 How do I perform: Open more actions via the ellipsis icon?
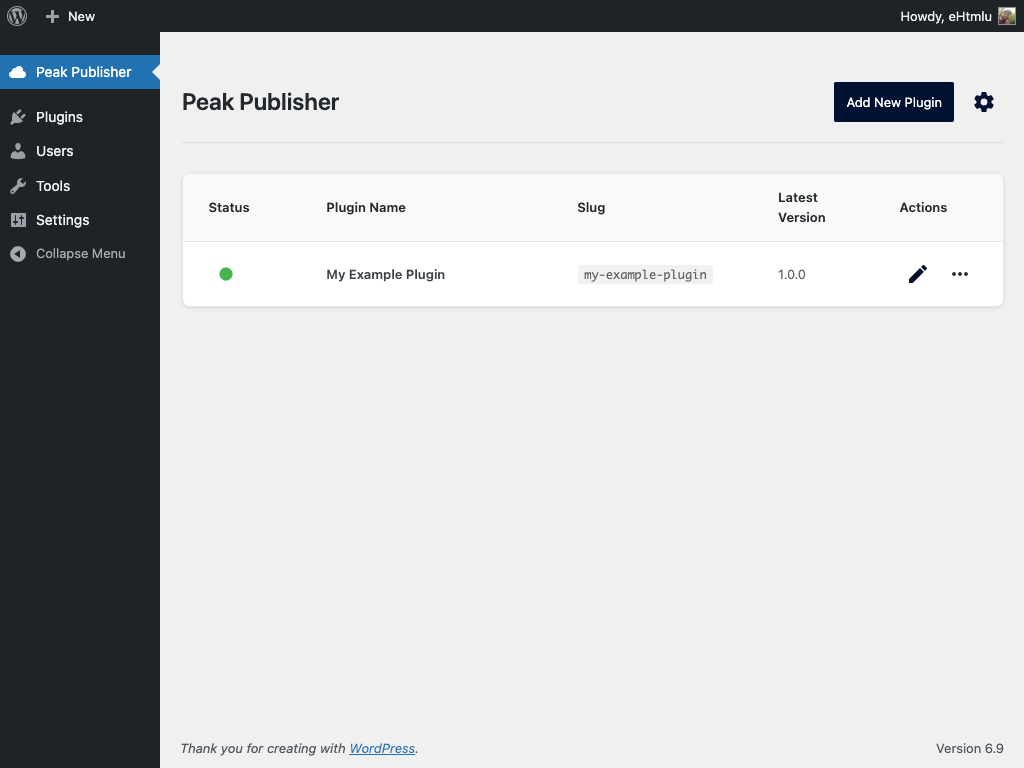(x=960, y=274)
